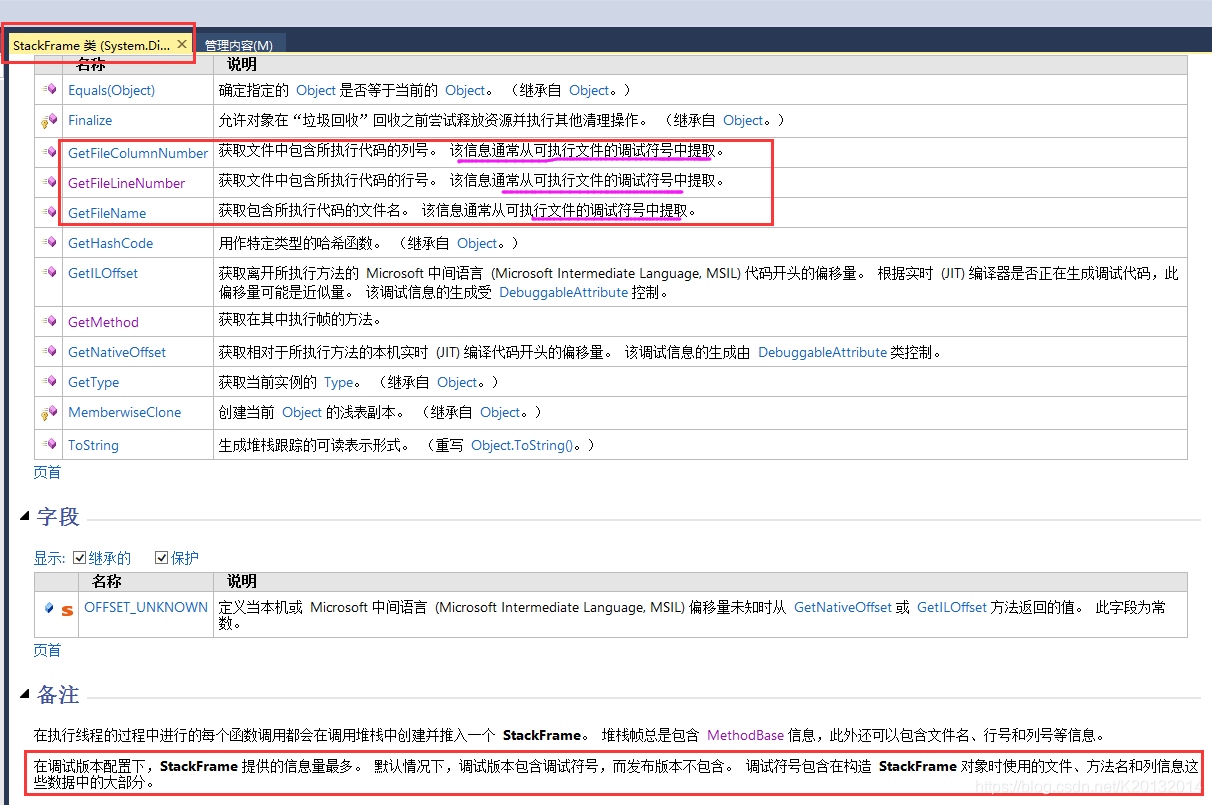Toggle the 继承的 checkbox
Image resolution: width=1212 pixels, height=805 pixels.
pyautogui.click(x=80, y=558)
